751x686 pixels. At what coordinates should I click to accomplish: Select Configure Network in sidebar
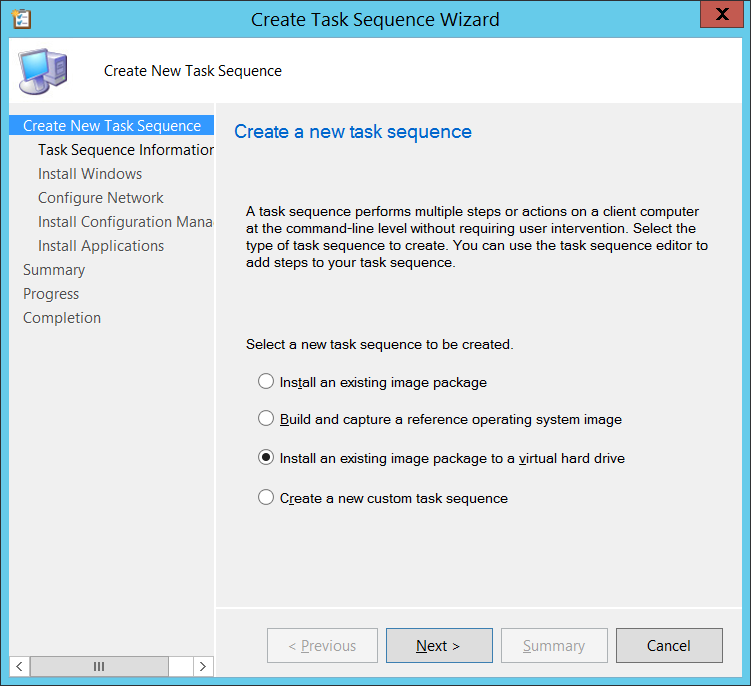click(x=101, y=198)
